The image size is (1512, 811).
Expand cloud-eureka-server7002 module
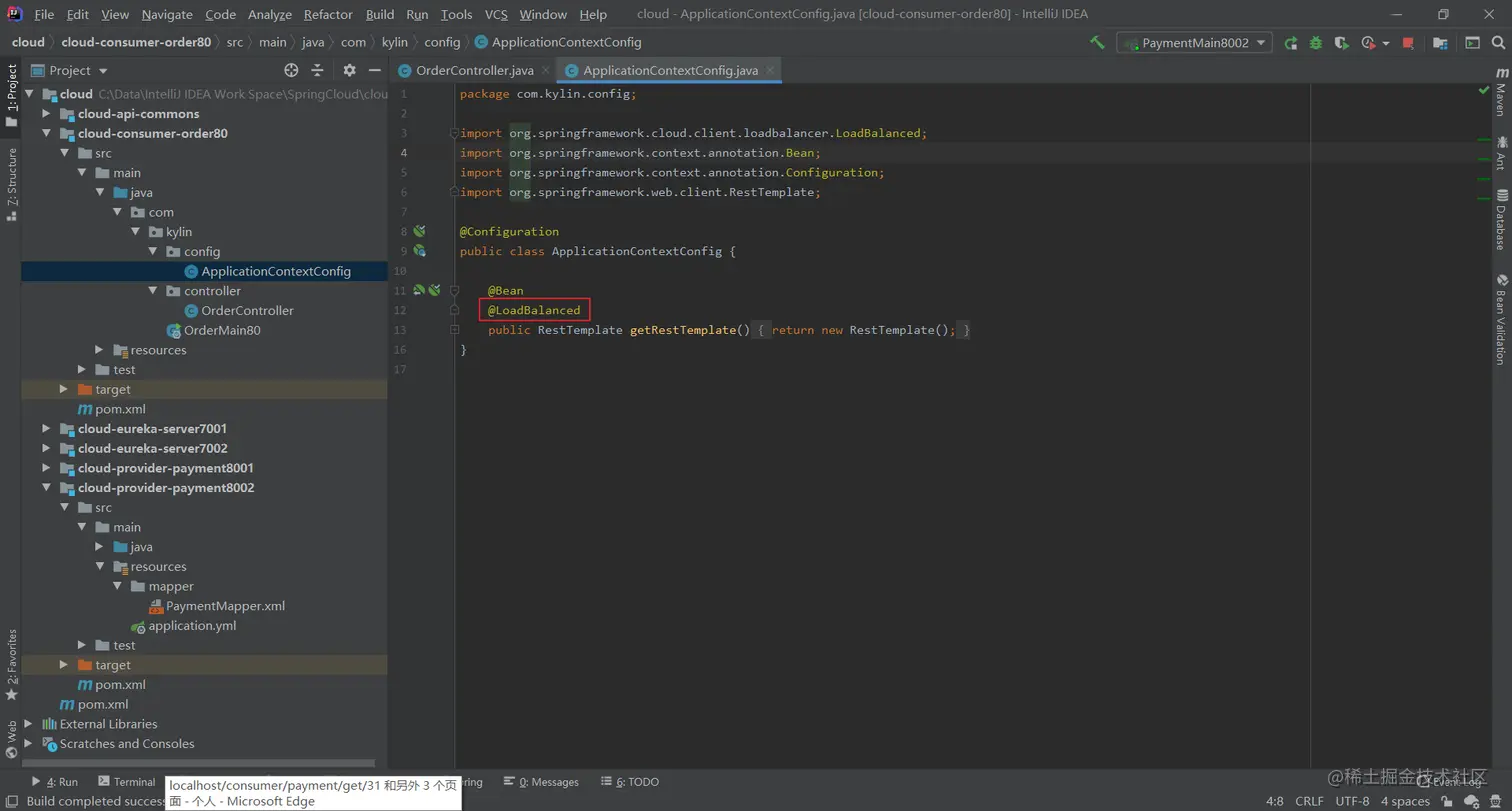click(x=46, y=448)
